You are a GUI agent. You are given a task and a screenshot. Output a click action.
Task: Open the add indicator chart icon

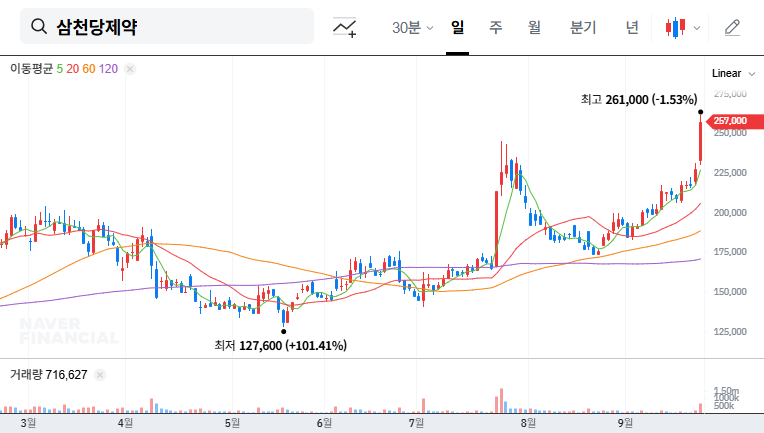(x=344, y=27)
